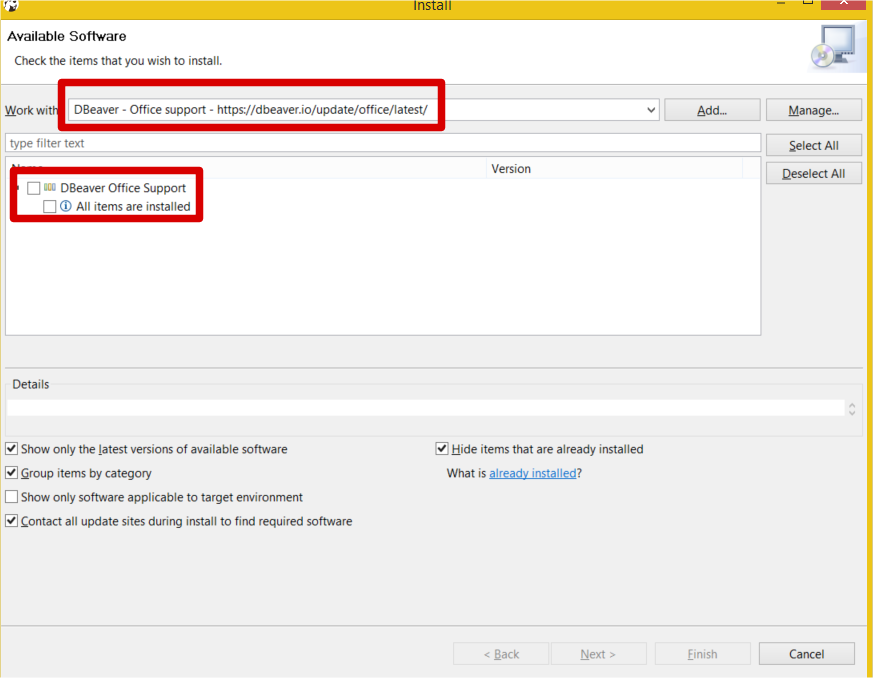Toggle Show only the latest versions checkbox
Image resolution: width=873 pixels, height=678 pixels.
pyautogui.click(x=12, y=449)
